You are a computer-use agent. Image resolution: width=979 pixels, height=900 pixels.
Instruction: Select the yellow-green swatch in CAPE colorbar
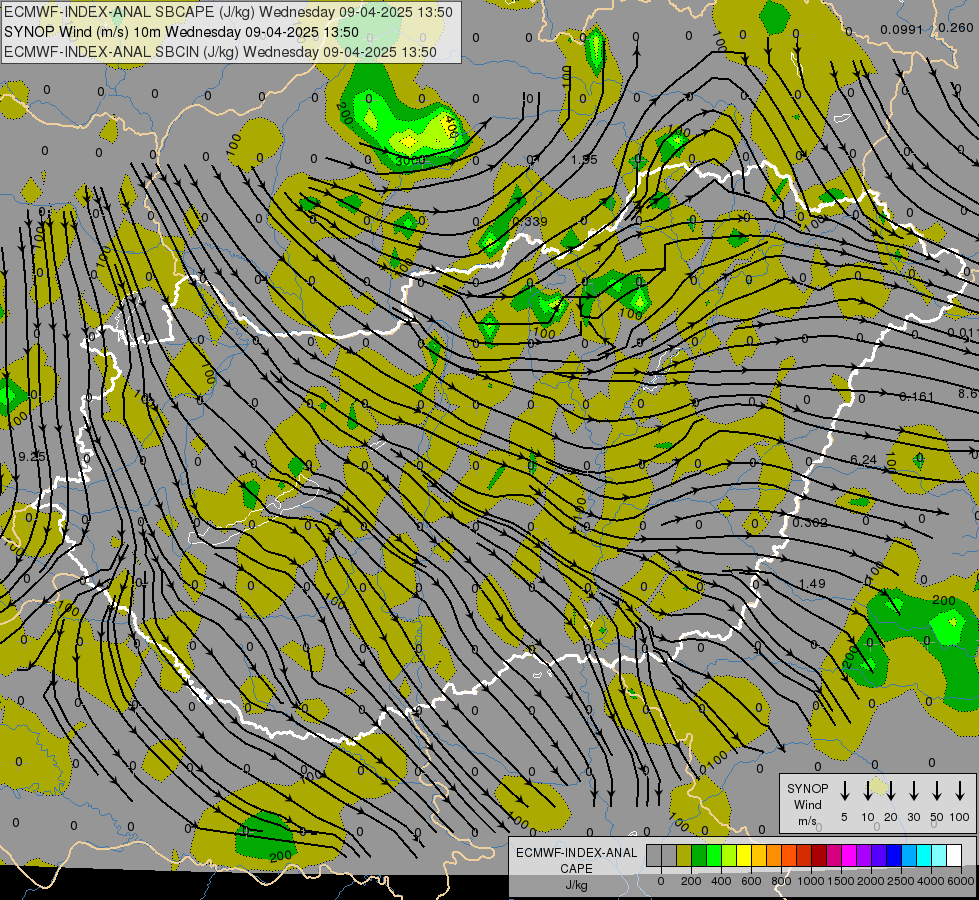[729, 855]
